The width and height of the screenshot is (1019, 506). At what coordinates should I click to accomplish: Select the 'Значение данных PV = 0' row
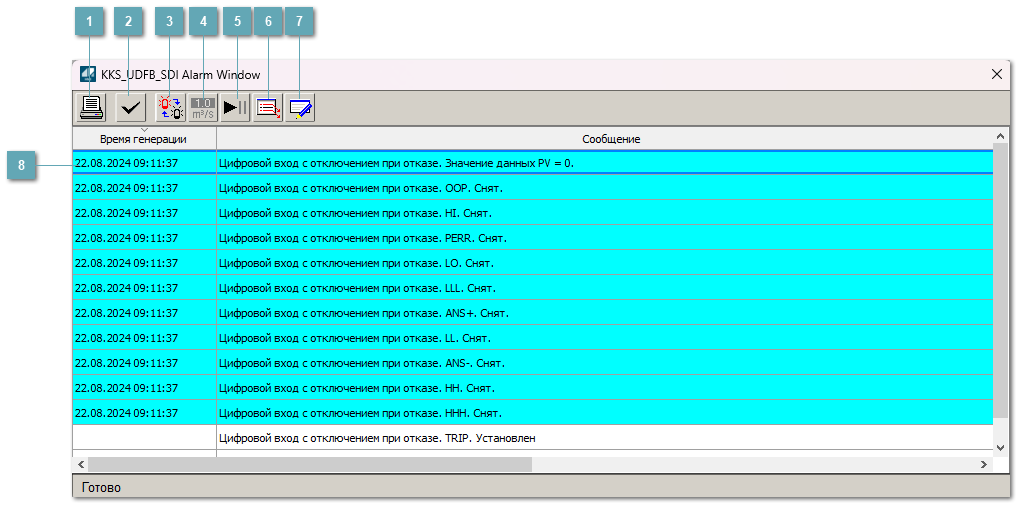[396, 163]
